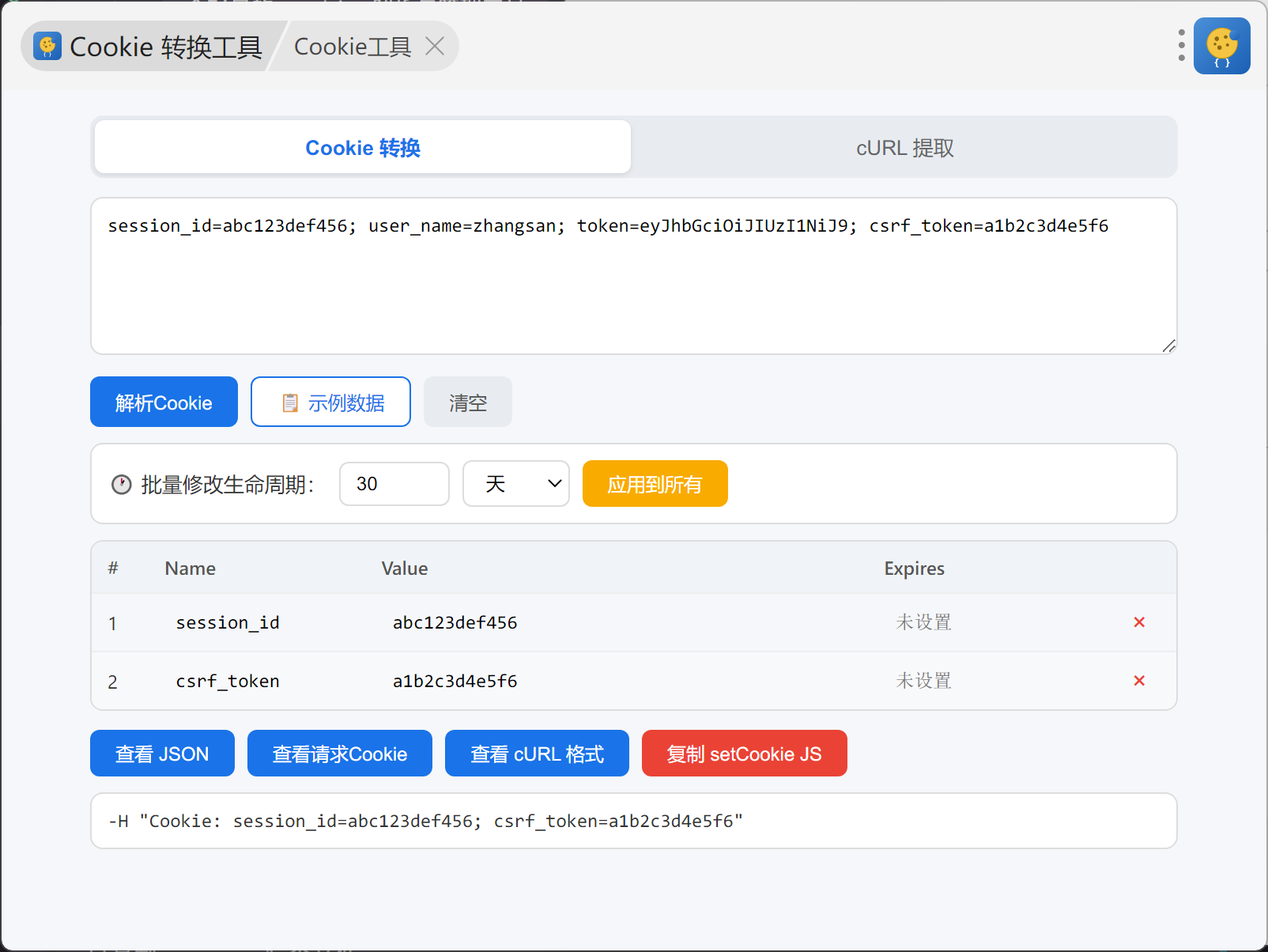Load sample data with 示例数据
The width and height of the screenshot is (1268, 952).
(330, 402)
